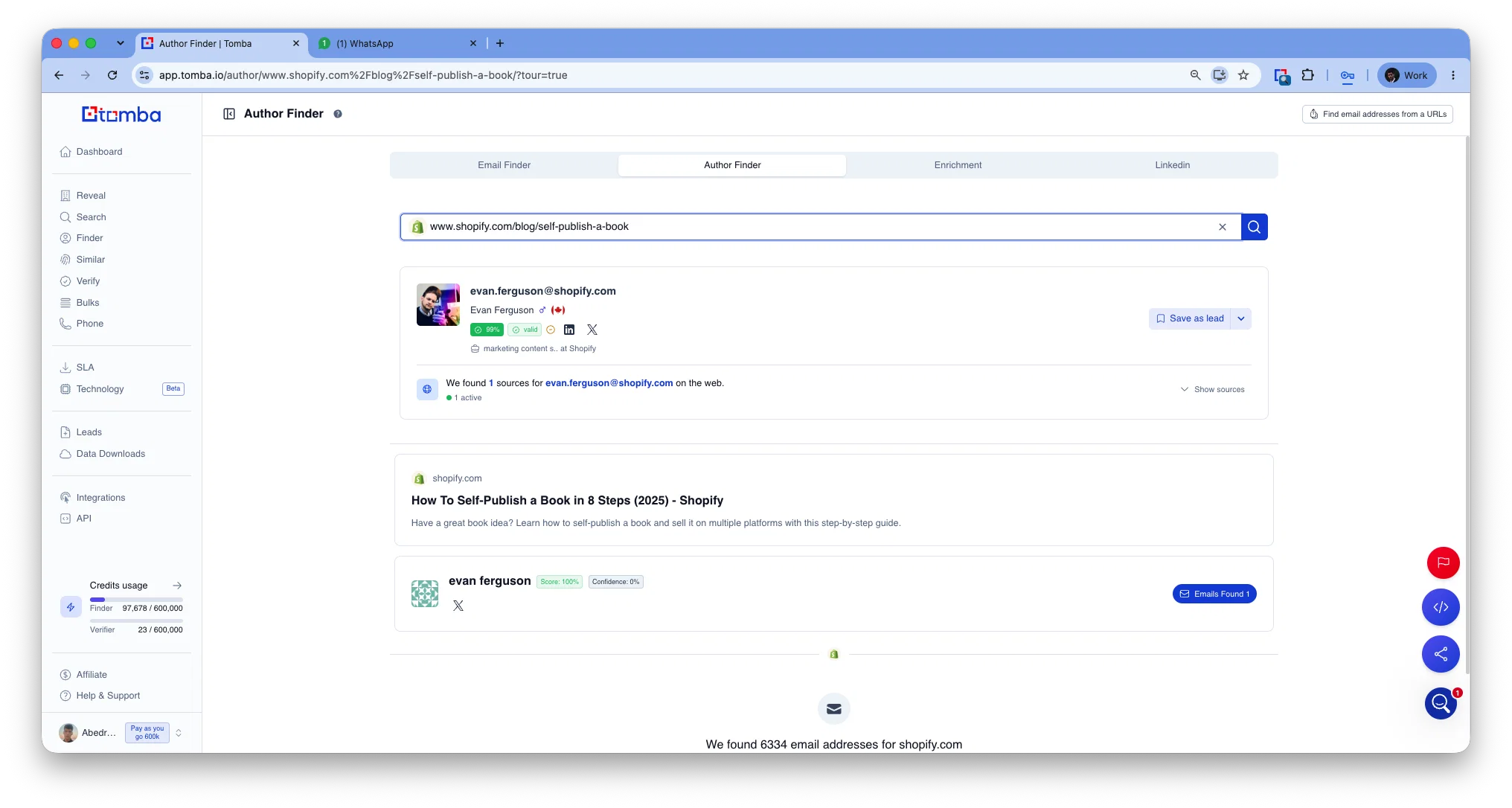The width and height of the screenshot is (1512, 808).
Task: Click the lightning bolt credits icon
Action: (71, 607)
